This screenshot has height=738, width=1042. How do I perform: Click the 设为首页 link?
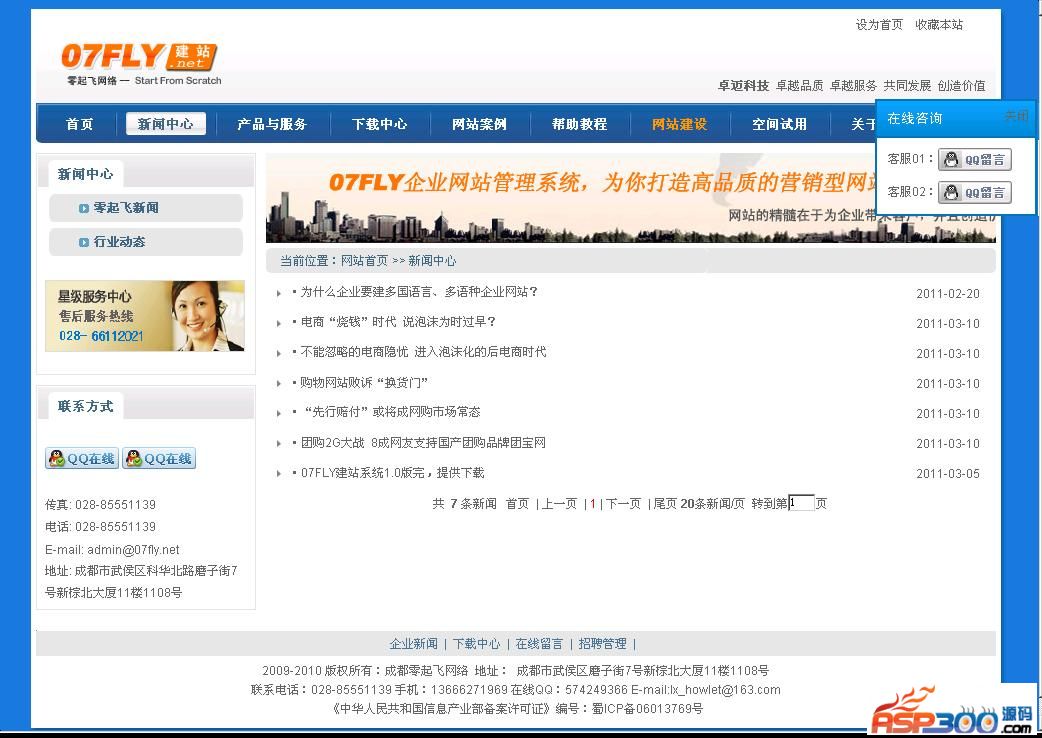[879, 25]
